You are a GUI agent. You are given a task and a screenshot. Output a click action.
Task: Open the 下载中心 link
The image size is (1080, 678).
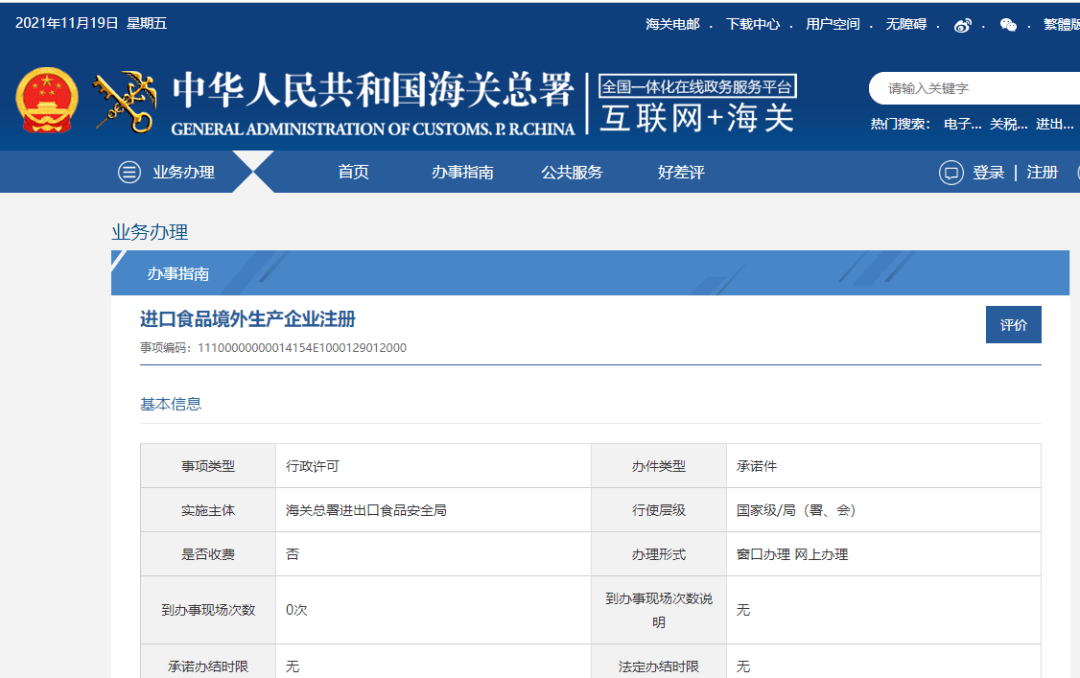[x=752, y=24]
